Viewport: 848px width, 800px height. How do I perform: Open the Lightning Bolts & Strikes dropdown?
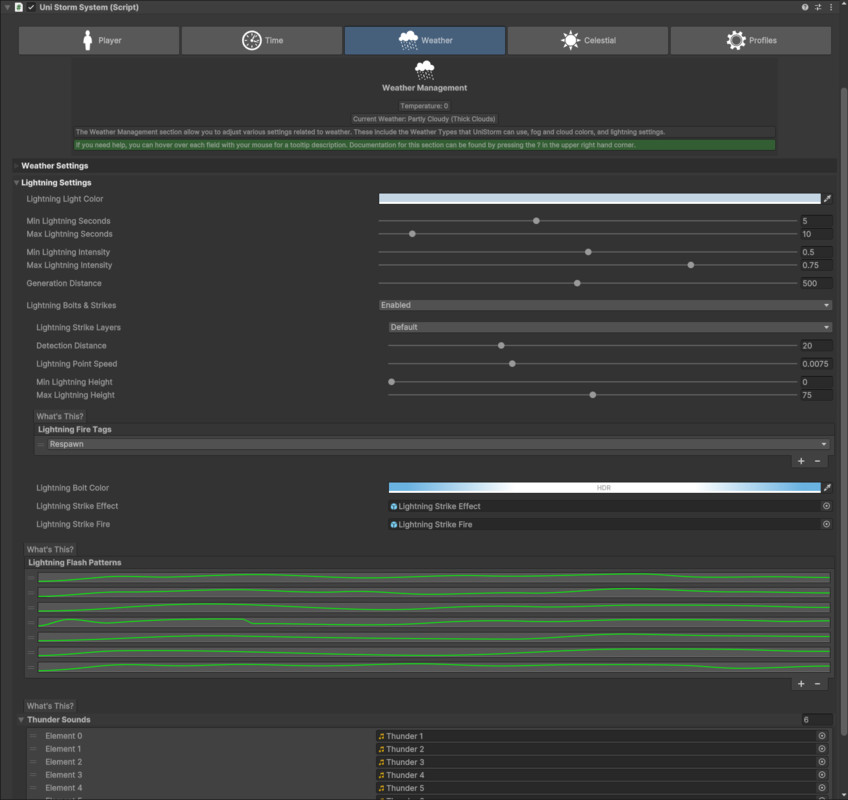click(x=605, y=305)
